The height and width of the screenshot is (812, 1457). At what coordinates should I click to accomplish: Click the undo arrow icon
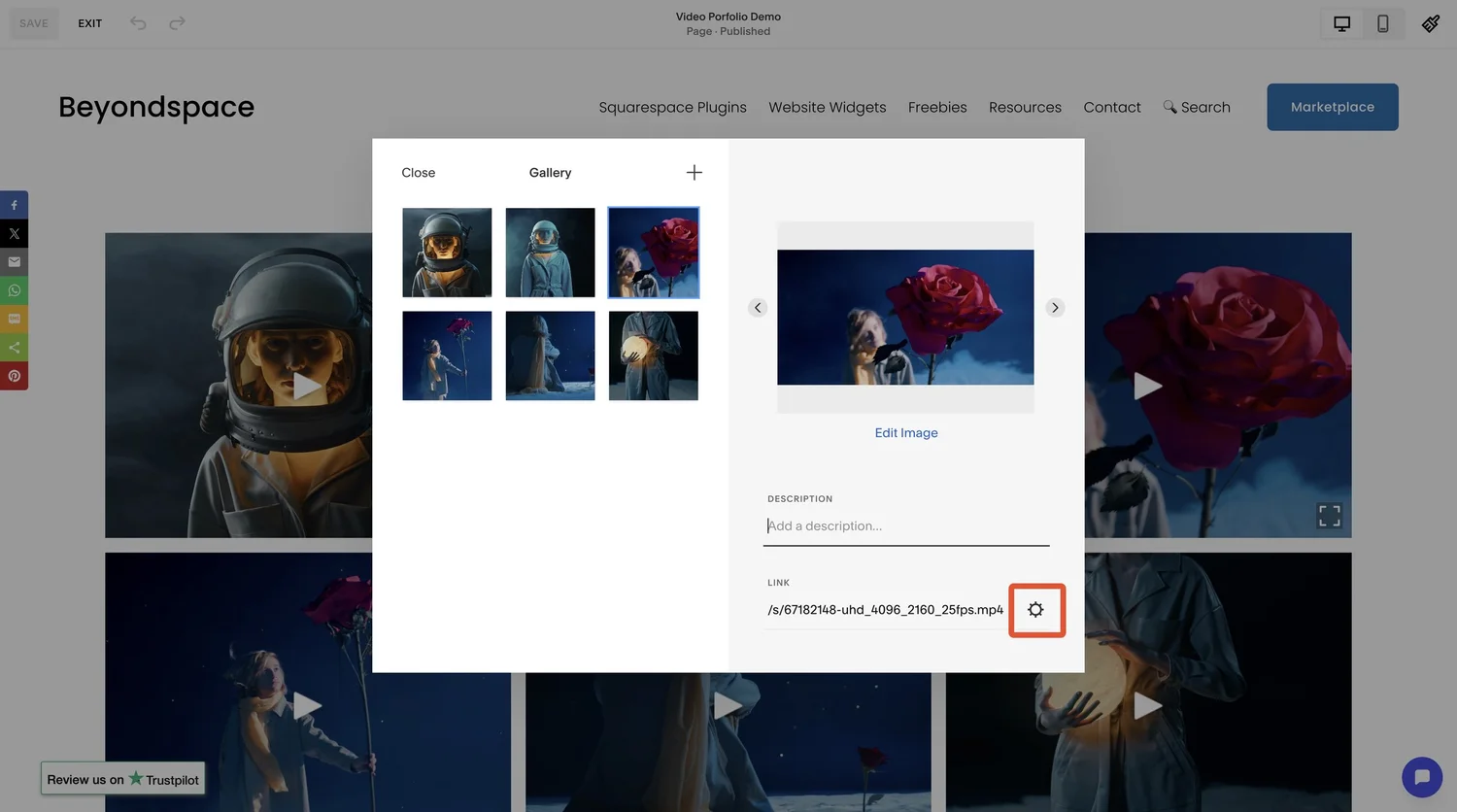click(137, 22)
